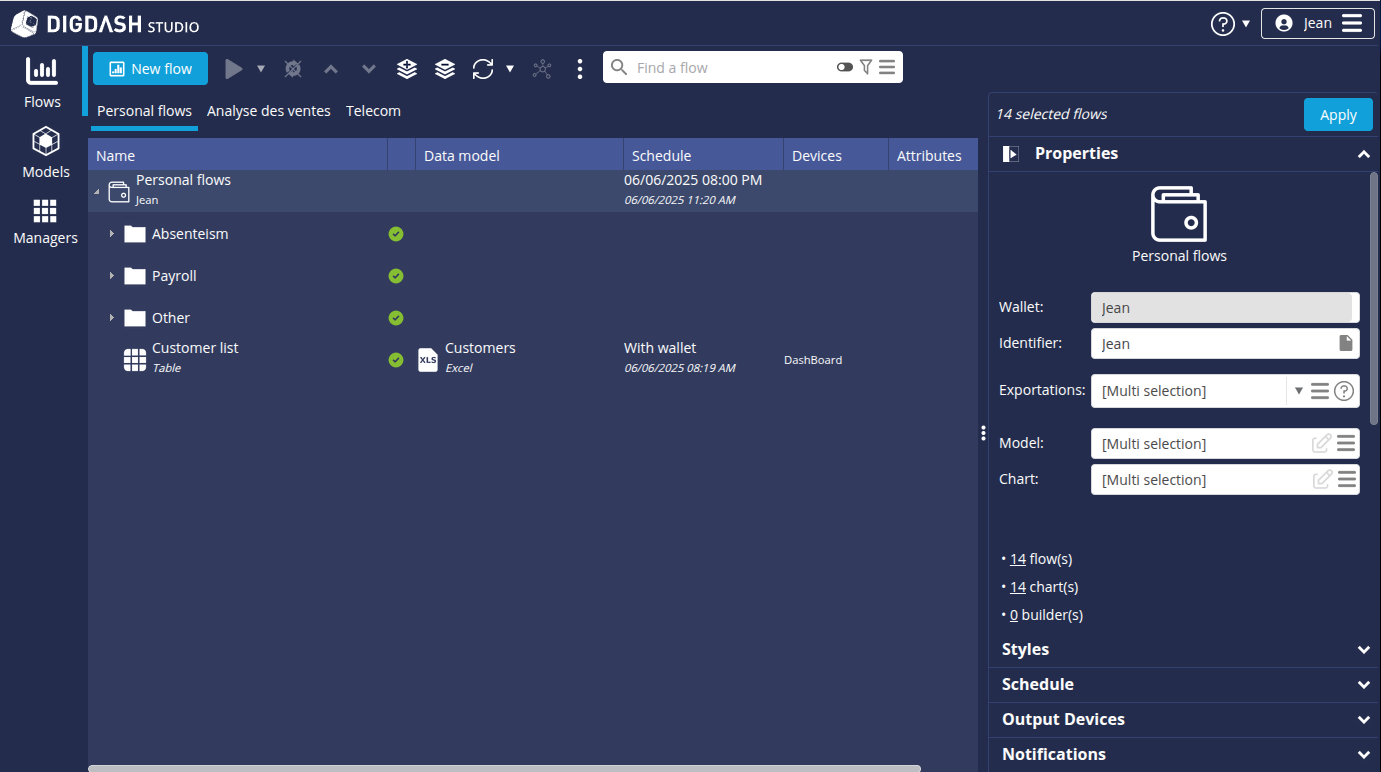Click the filter funnel icon in search

866,67
